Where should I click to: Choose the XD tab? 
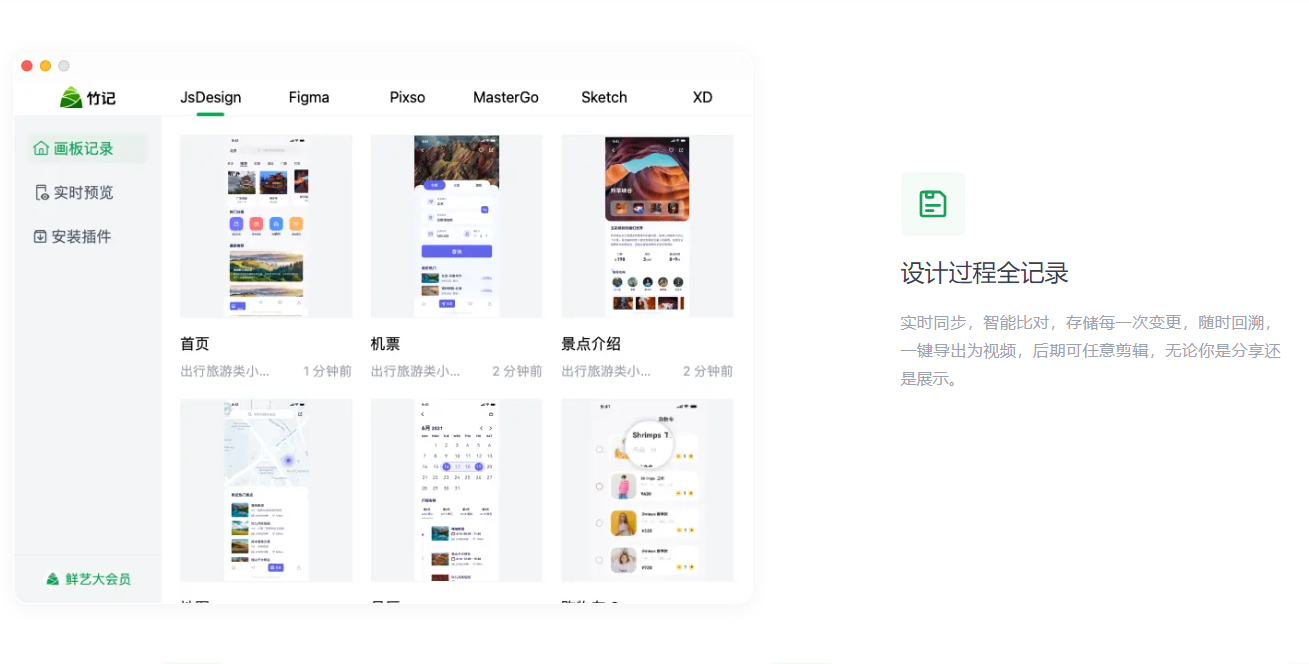703,97
